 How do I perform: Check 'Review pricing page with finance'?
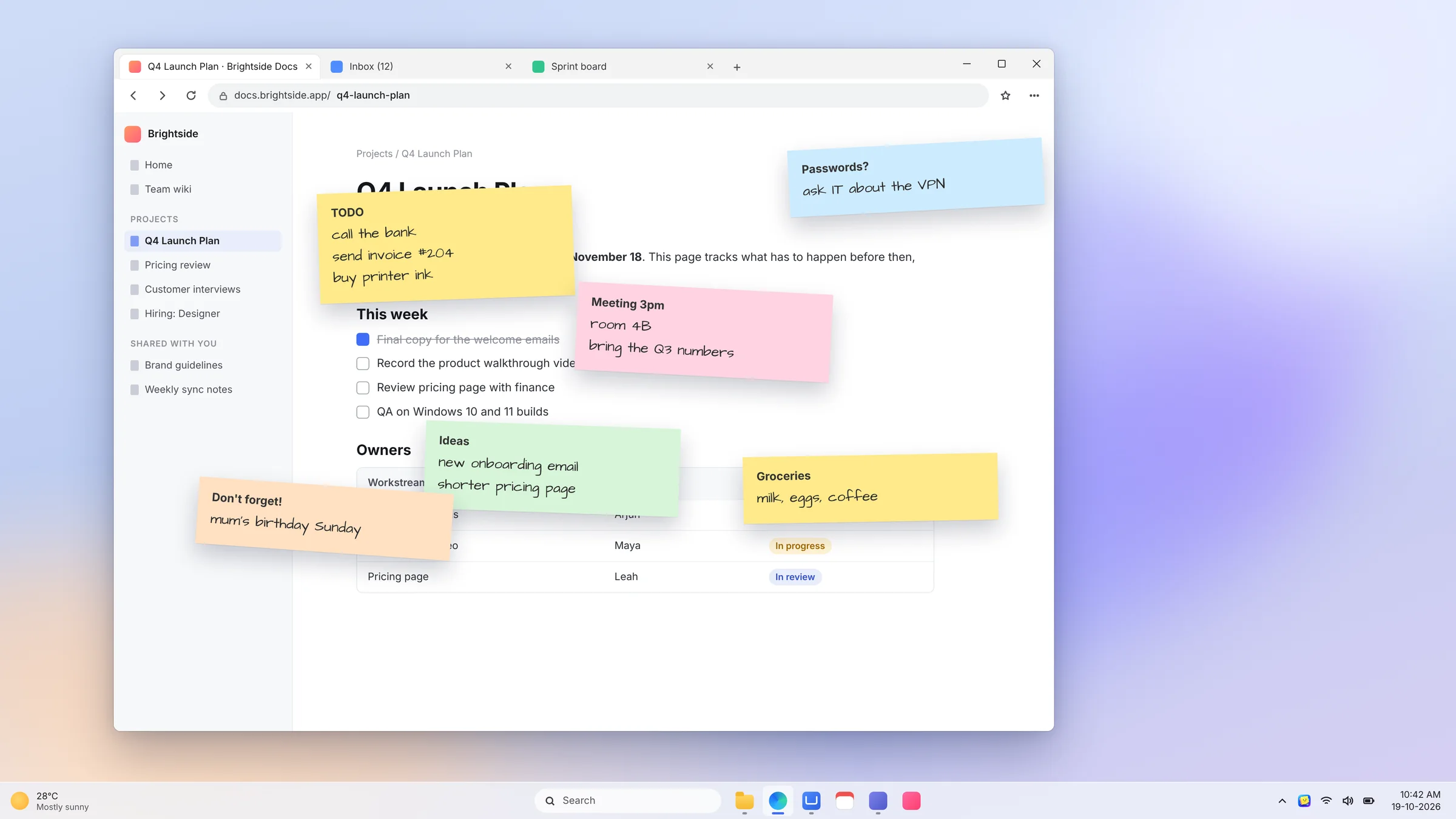[363, 388]
